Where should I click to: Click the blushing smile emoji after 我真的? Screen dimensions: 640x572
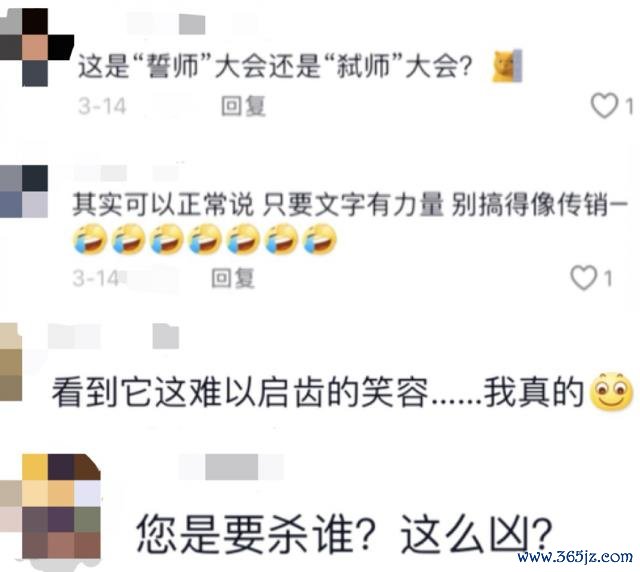pos(612,391)
